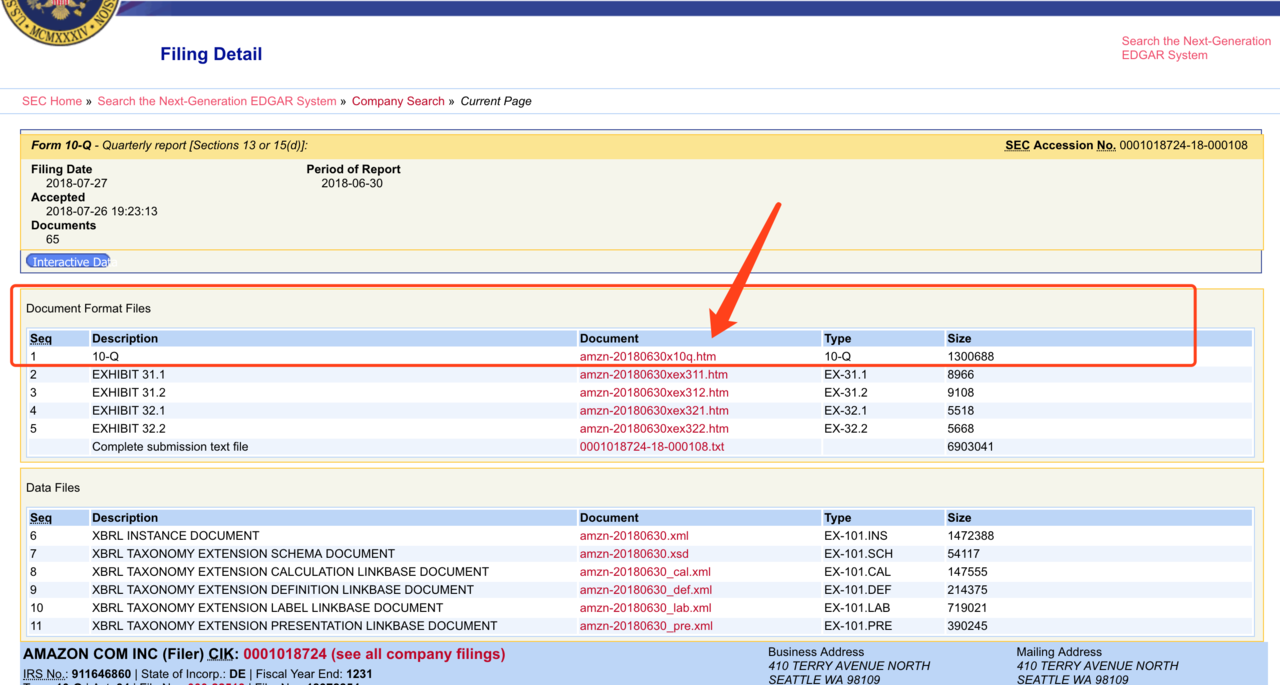Select accepted time 2018-07-26 19:23:13
1280x685 pixels.
coord(102,211)
